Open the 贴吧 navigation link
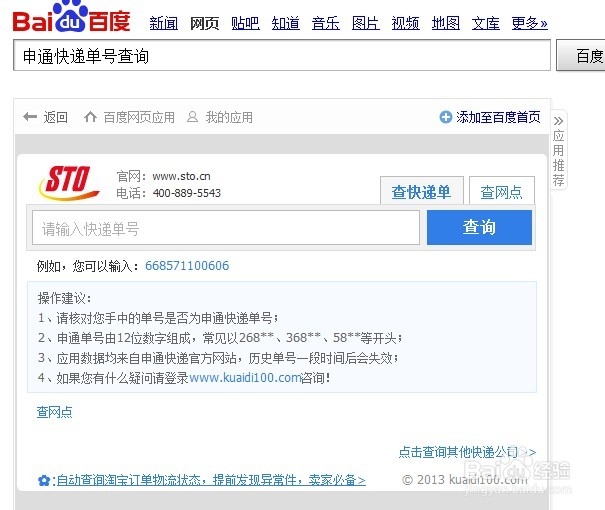The height and width of the screenshot is (510, 605). pyautogui.click(x=245, y=23)
